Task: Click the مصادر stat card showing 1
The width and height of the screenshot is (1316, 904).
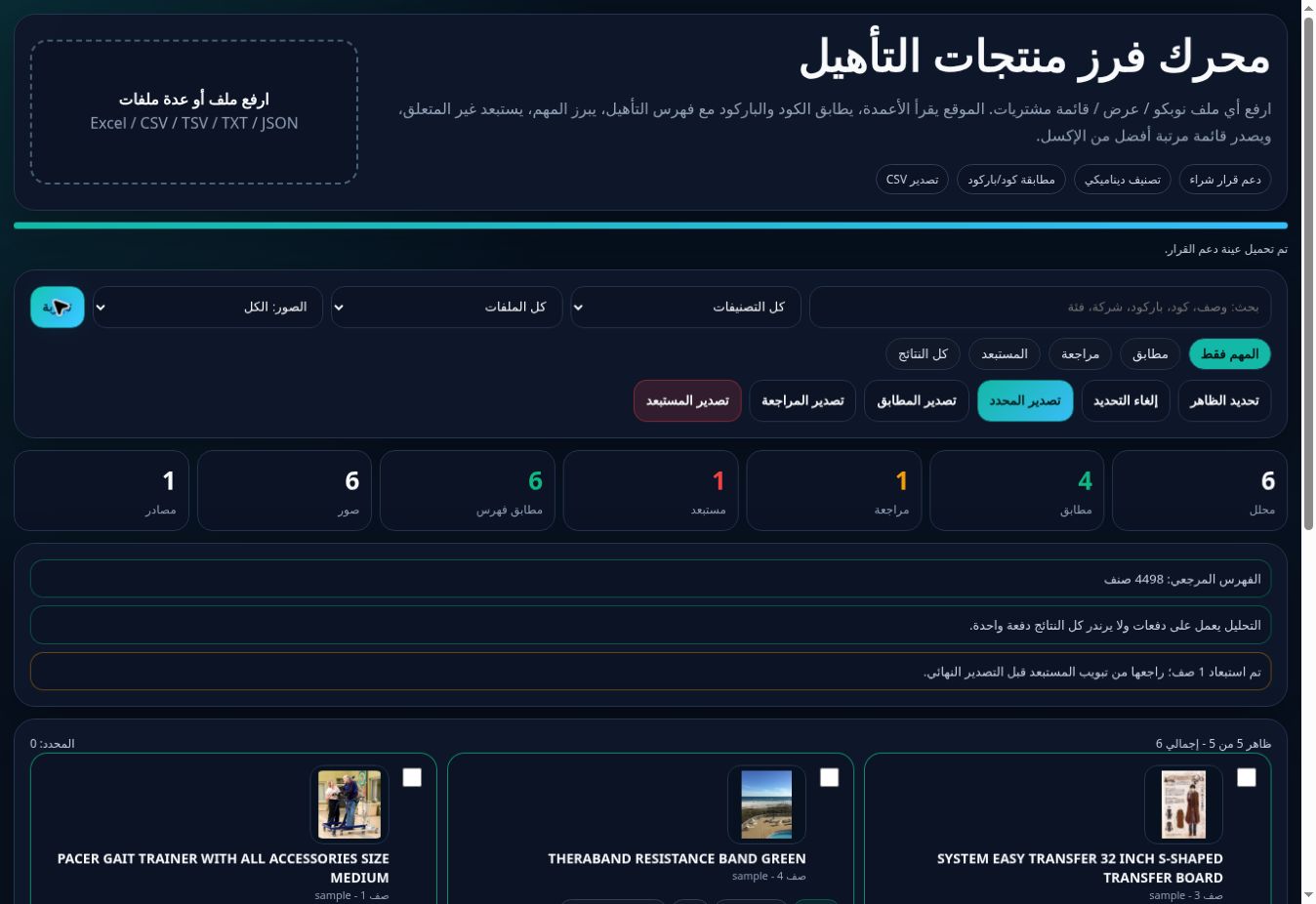Action: click(102, 490)
